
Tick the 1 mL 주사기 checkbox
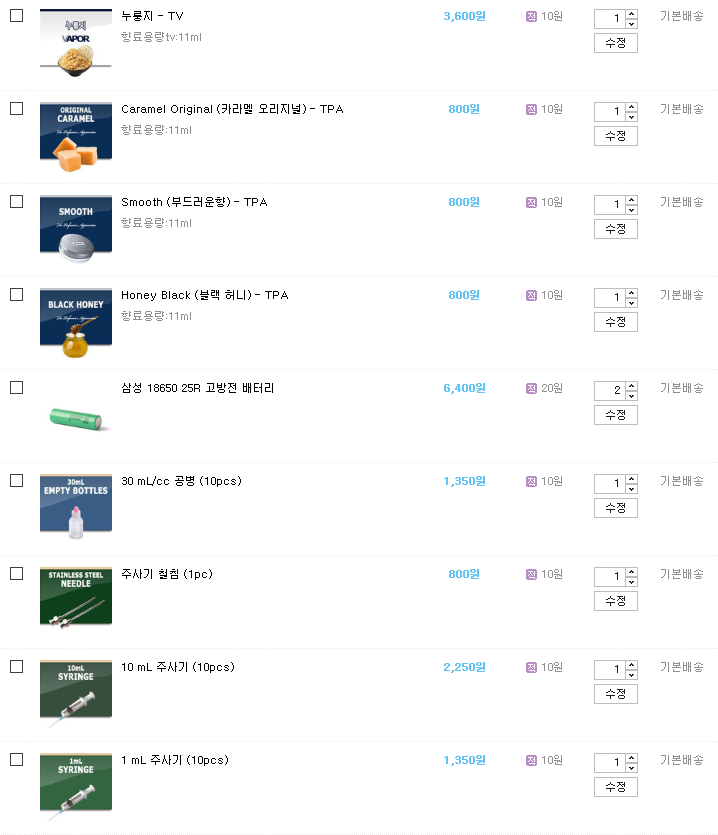16,760
